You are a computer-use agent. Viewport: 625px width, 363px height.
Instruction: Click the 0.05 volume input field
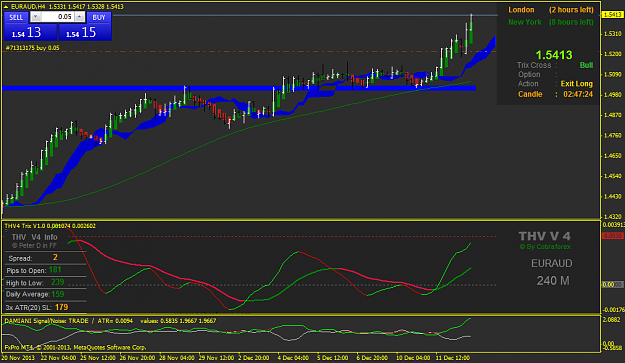coord(58,17)
